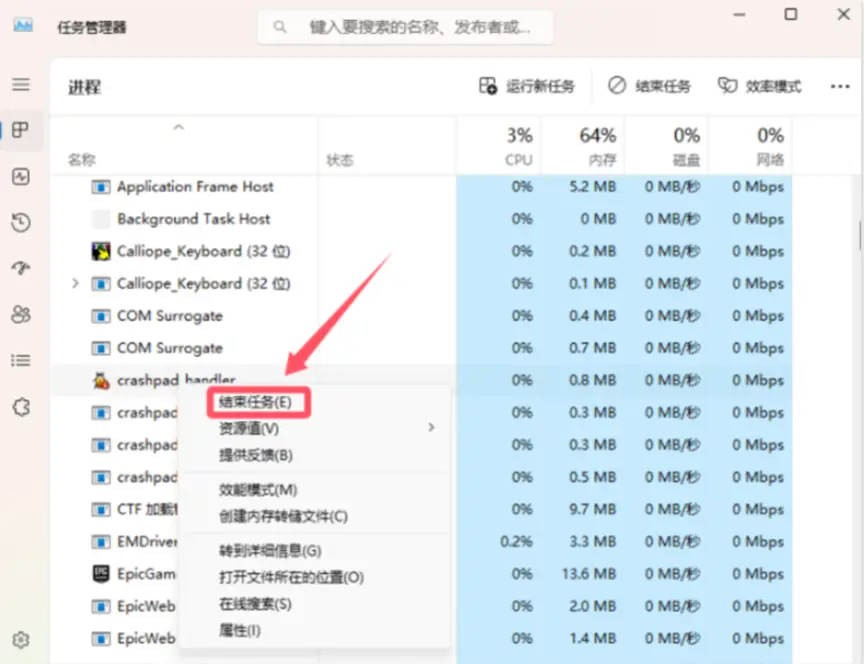Click the 资源值 submenu arrow

click(431, 428)
